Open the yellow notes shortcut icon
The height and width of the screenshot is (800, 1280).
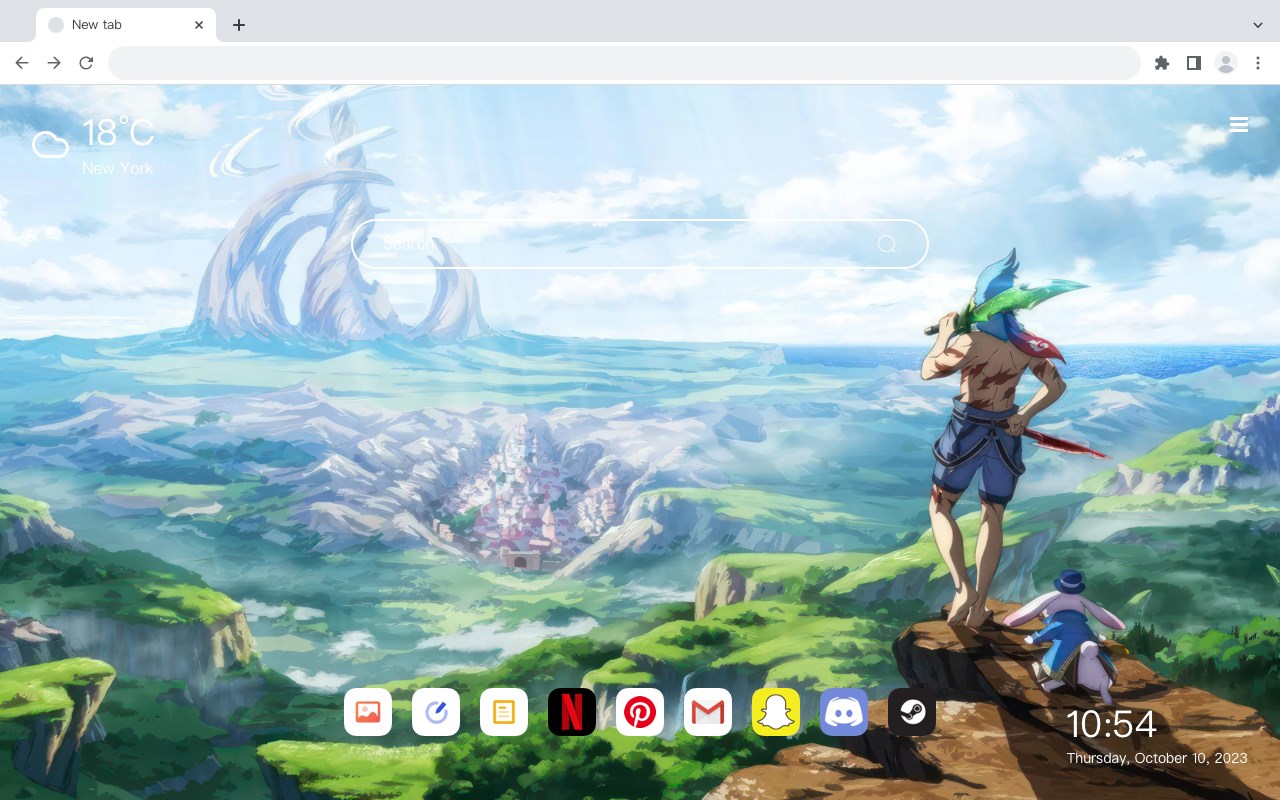click(504, 712)
